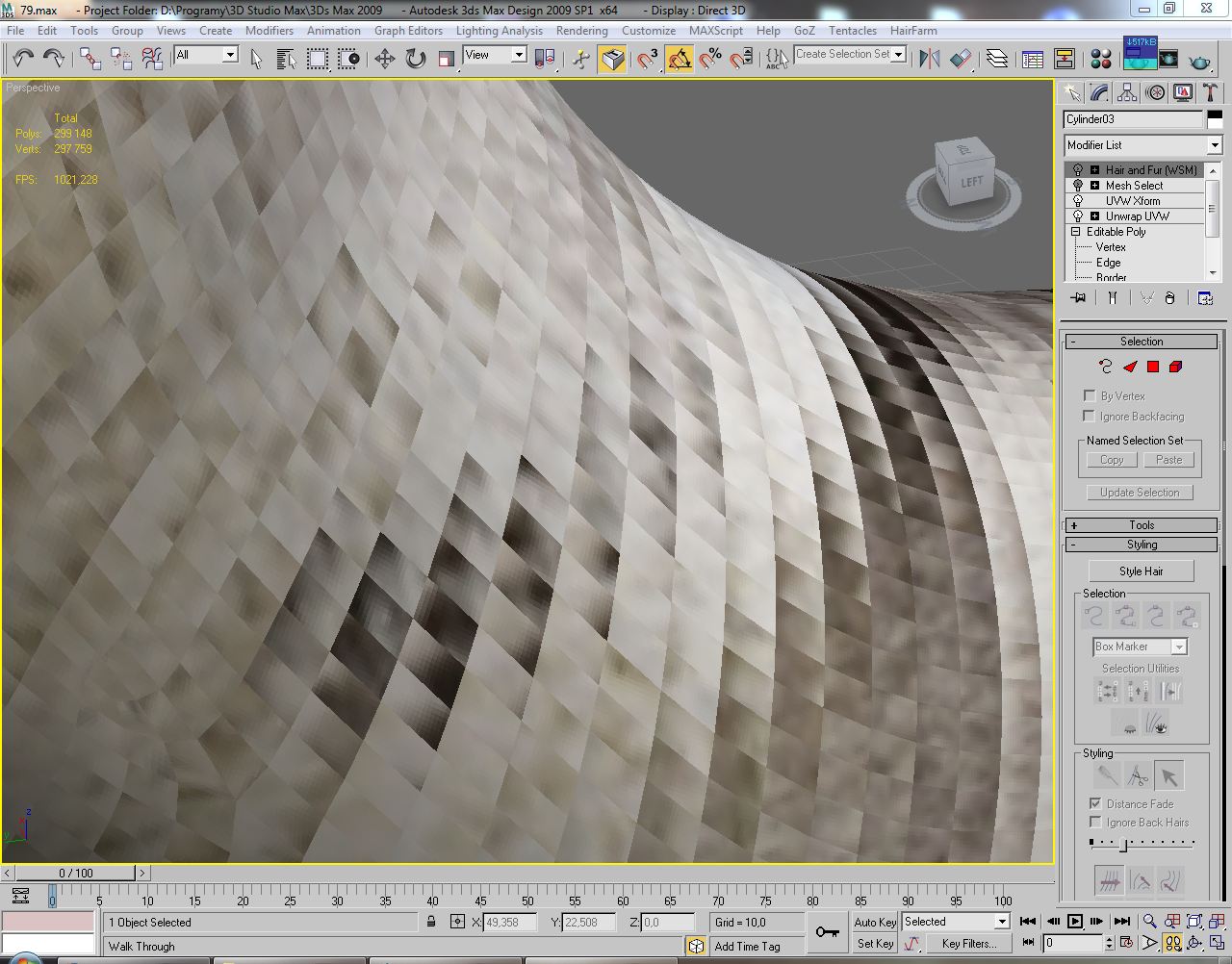Screen dimensions: 1232x964
Task: Click the Pin Stack icon
Action: [x=1078, y=298]
